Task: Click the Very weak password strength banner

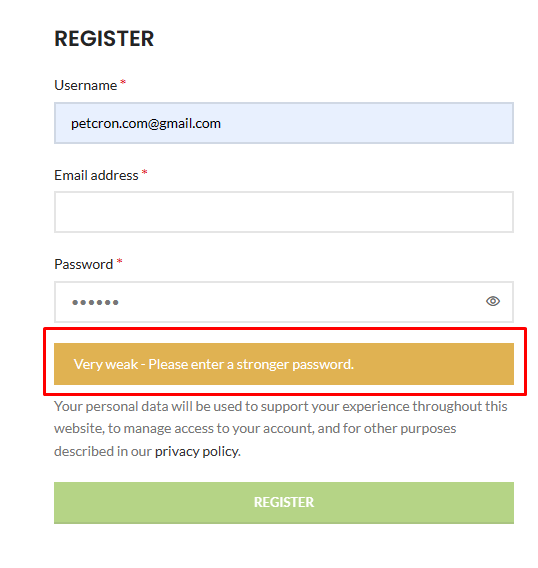Action: pyautogui.click(x=284, y=364)
